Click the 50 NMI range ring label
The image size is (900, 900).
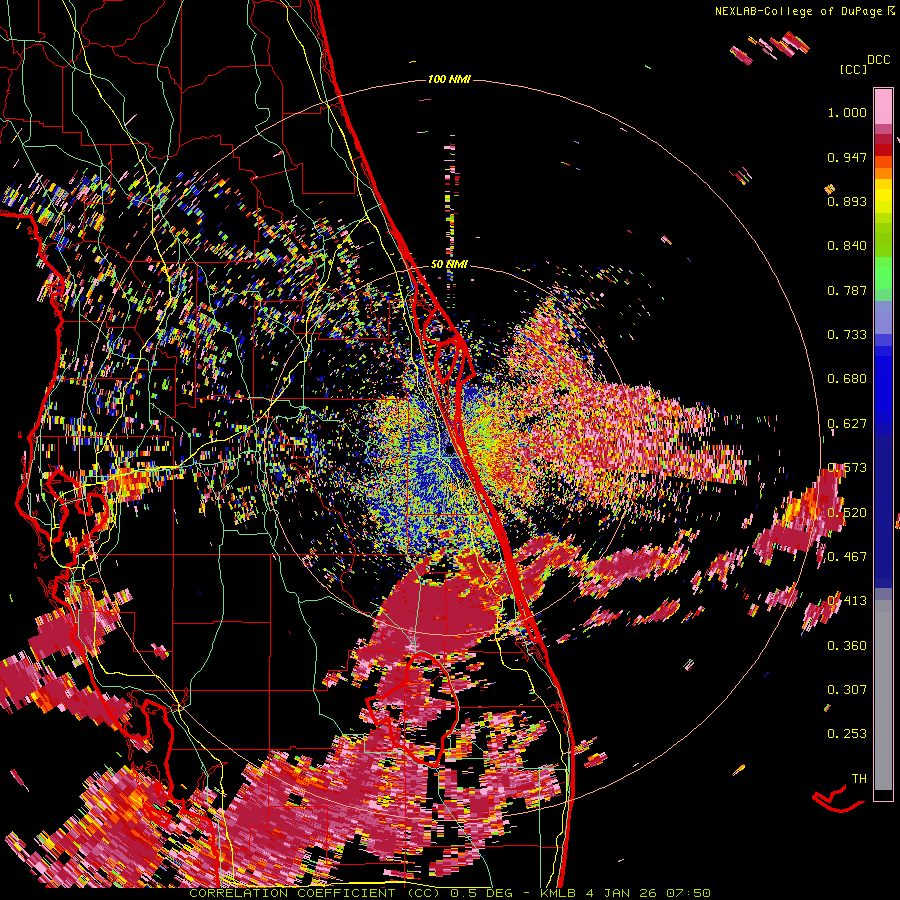tap(449, 264)
